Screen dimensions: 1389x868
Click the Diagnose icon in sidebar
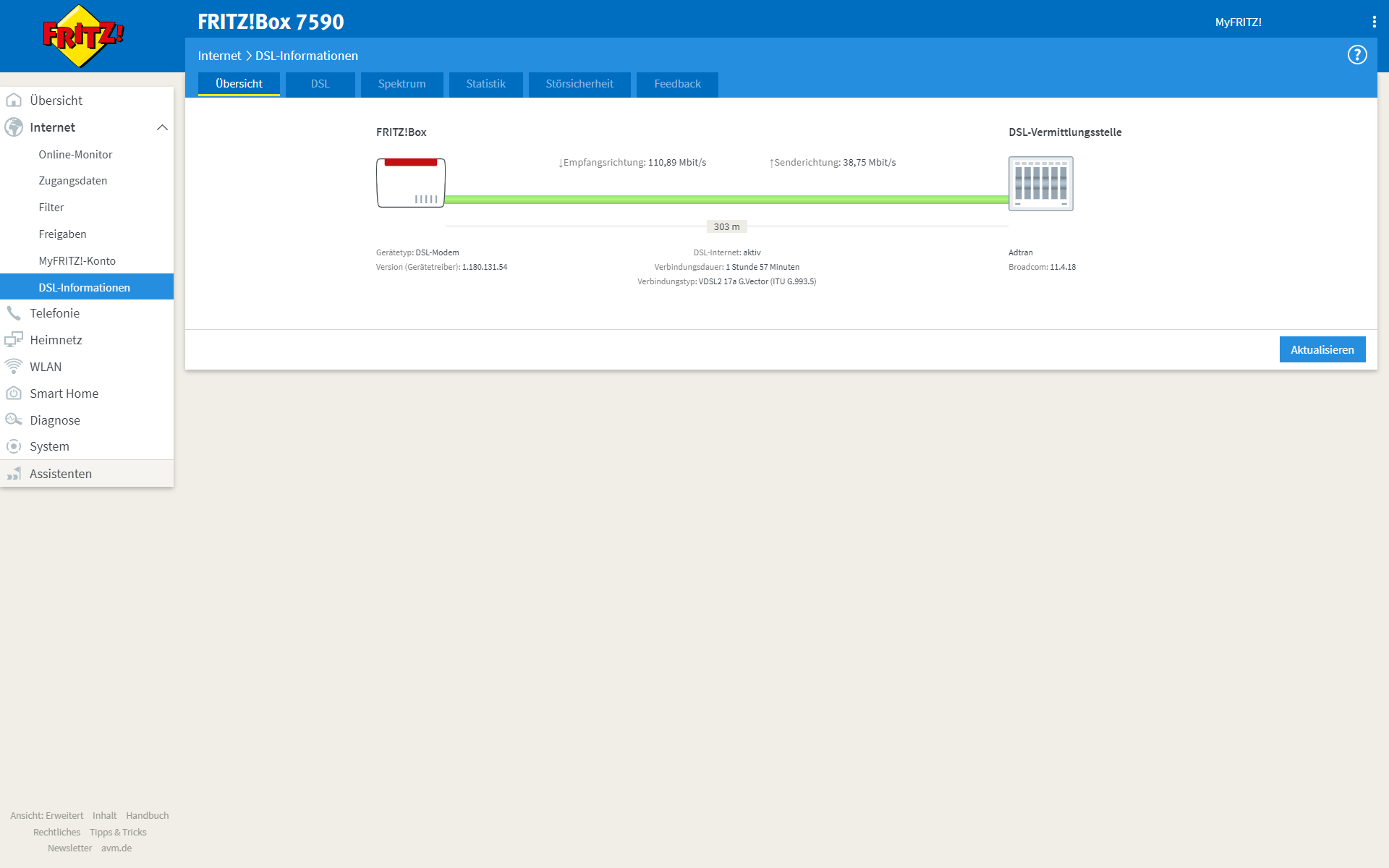[14, 420]
